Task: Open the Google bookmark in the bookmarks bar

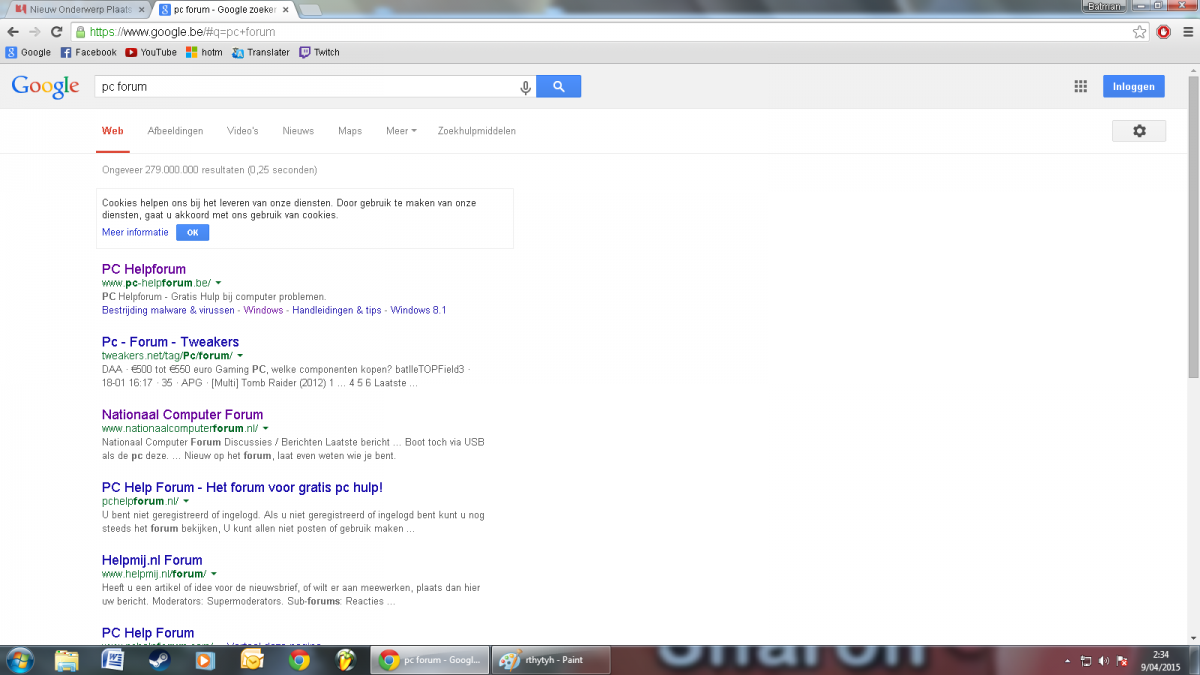Action: tap(28, 52)
